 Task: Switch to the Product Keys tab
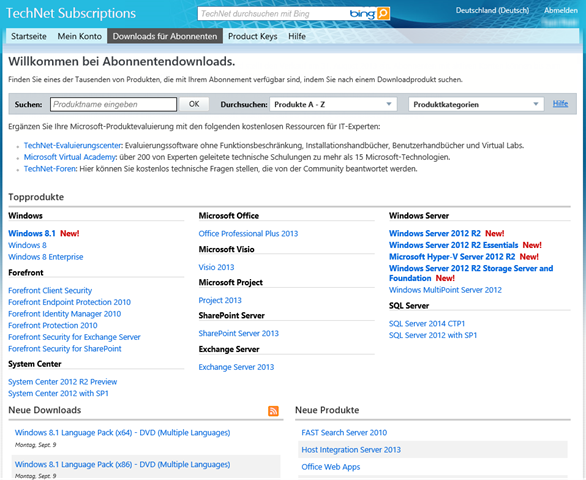253,36
